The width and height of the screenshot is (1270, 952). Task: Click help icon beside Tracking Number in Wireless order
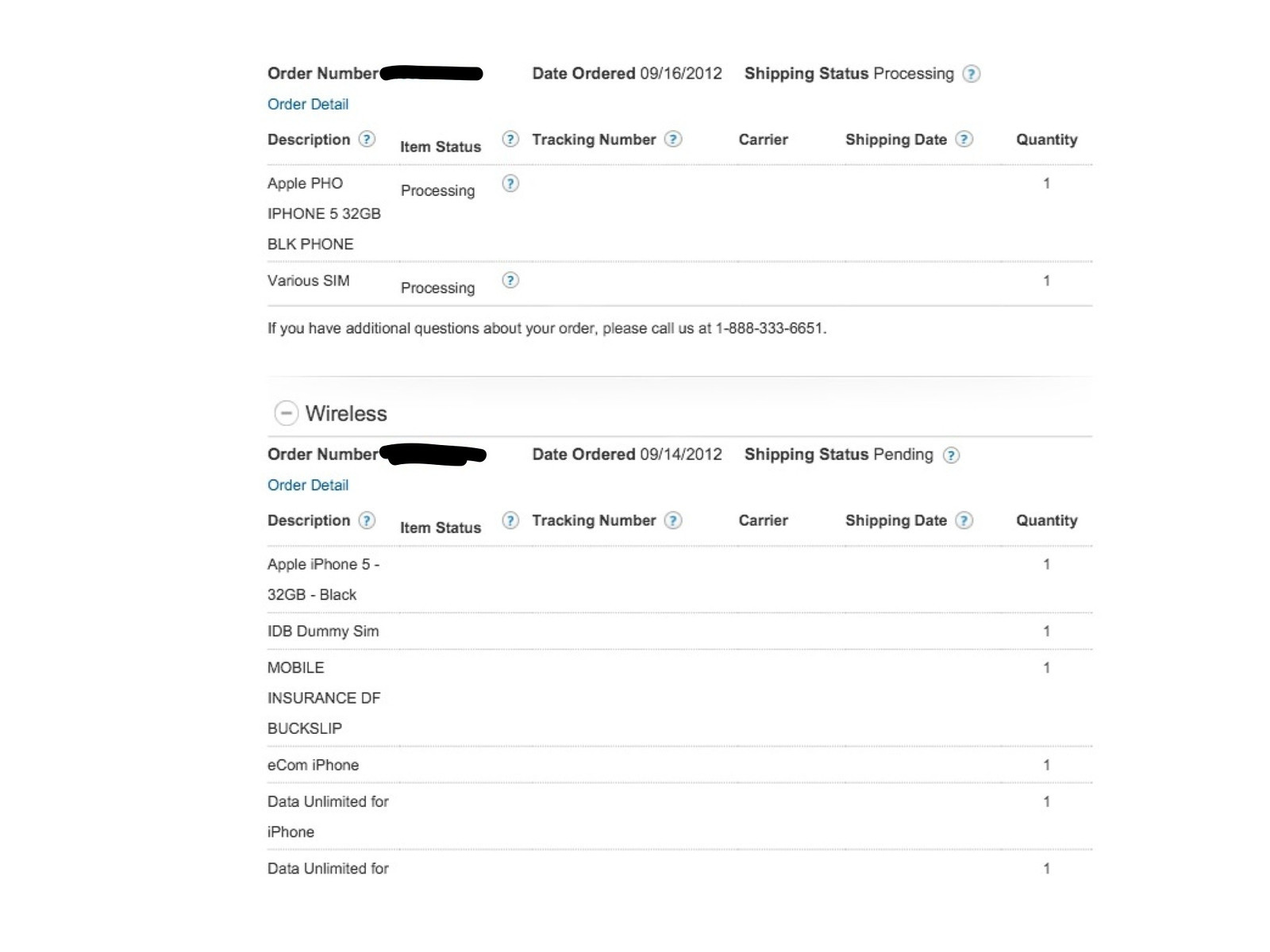pyautogui.click(x=672, y=520)
